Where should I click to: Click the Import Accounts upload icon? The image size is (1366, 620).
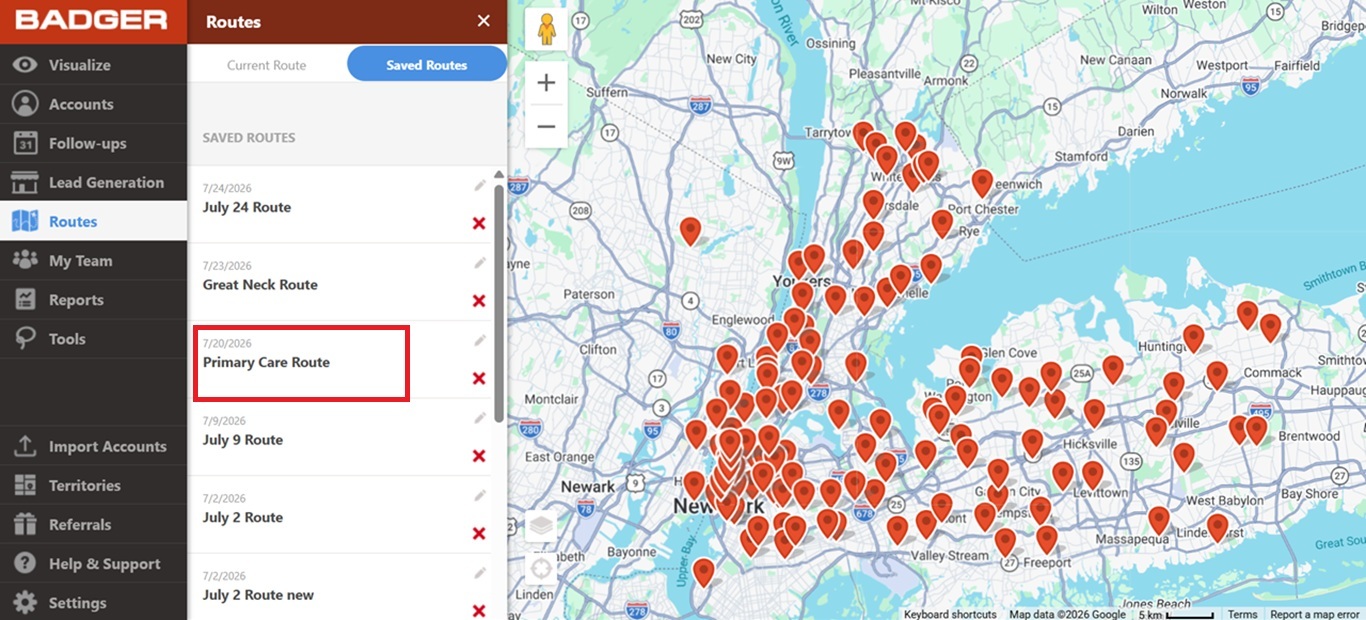[x=25, y=446]
